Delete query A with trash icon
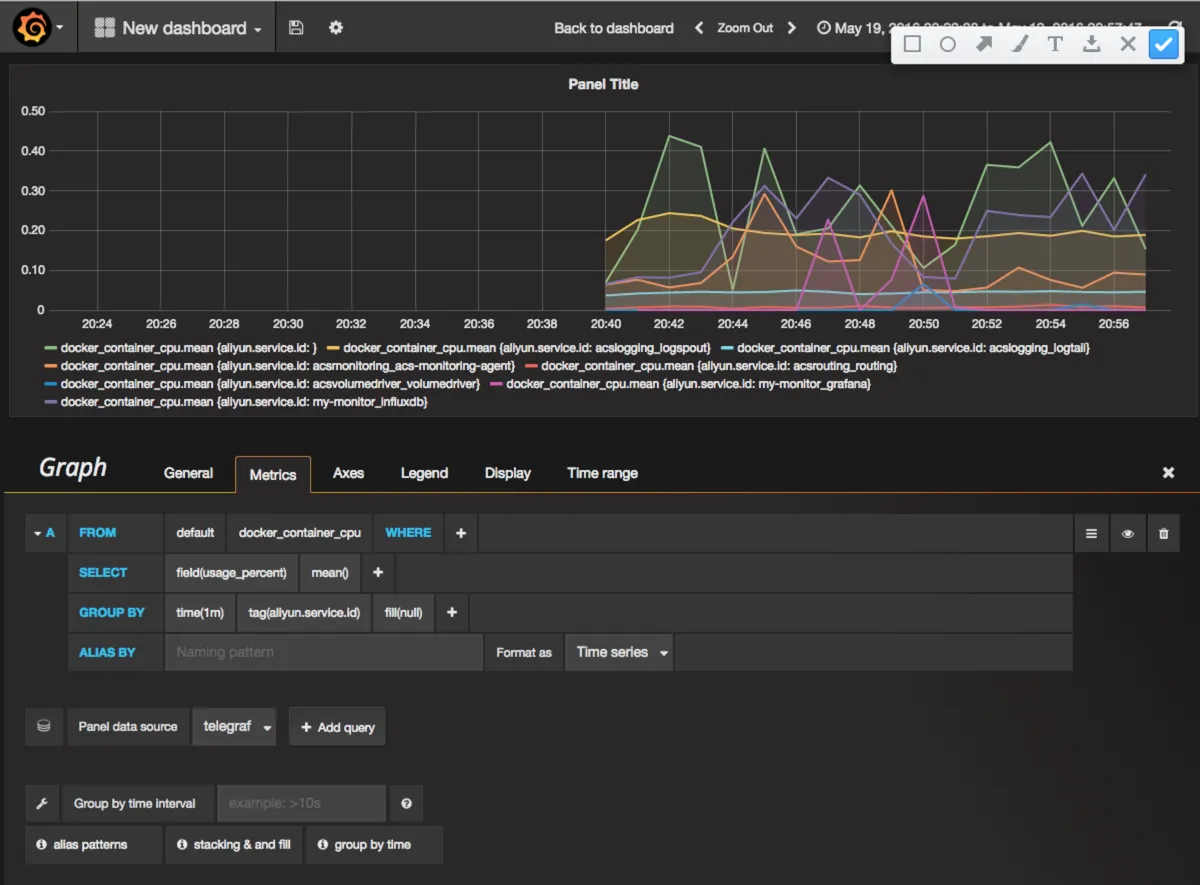 click(x=1163, y=533)
